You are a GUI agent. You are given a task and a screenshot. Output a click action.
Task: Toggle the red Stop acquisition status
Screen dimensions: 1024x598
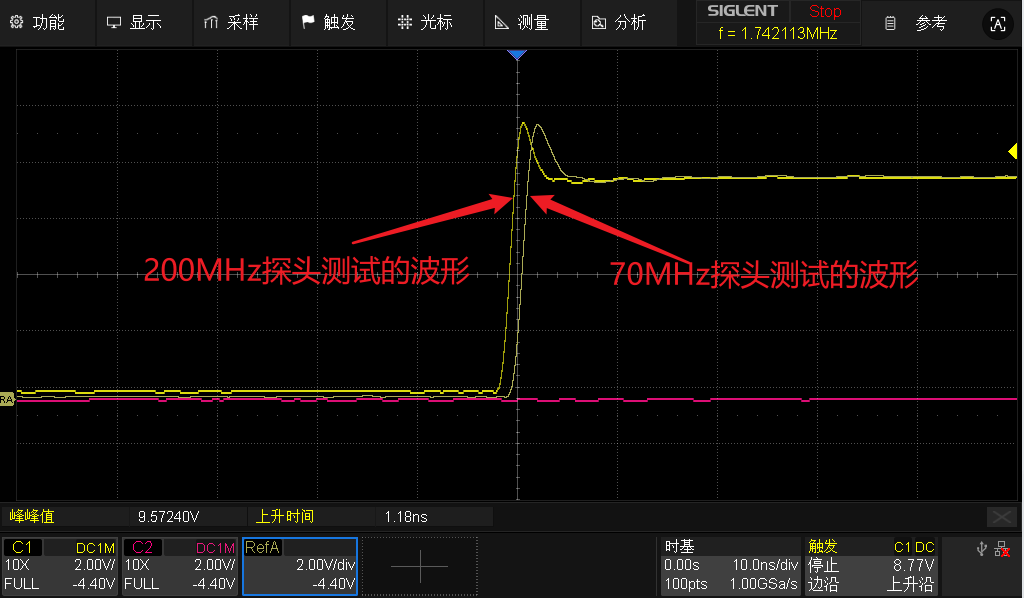[x=824, y=12]
